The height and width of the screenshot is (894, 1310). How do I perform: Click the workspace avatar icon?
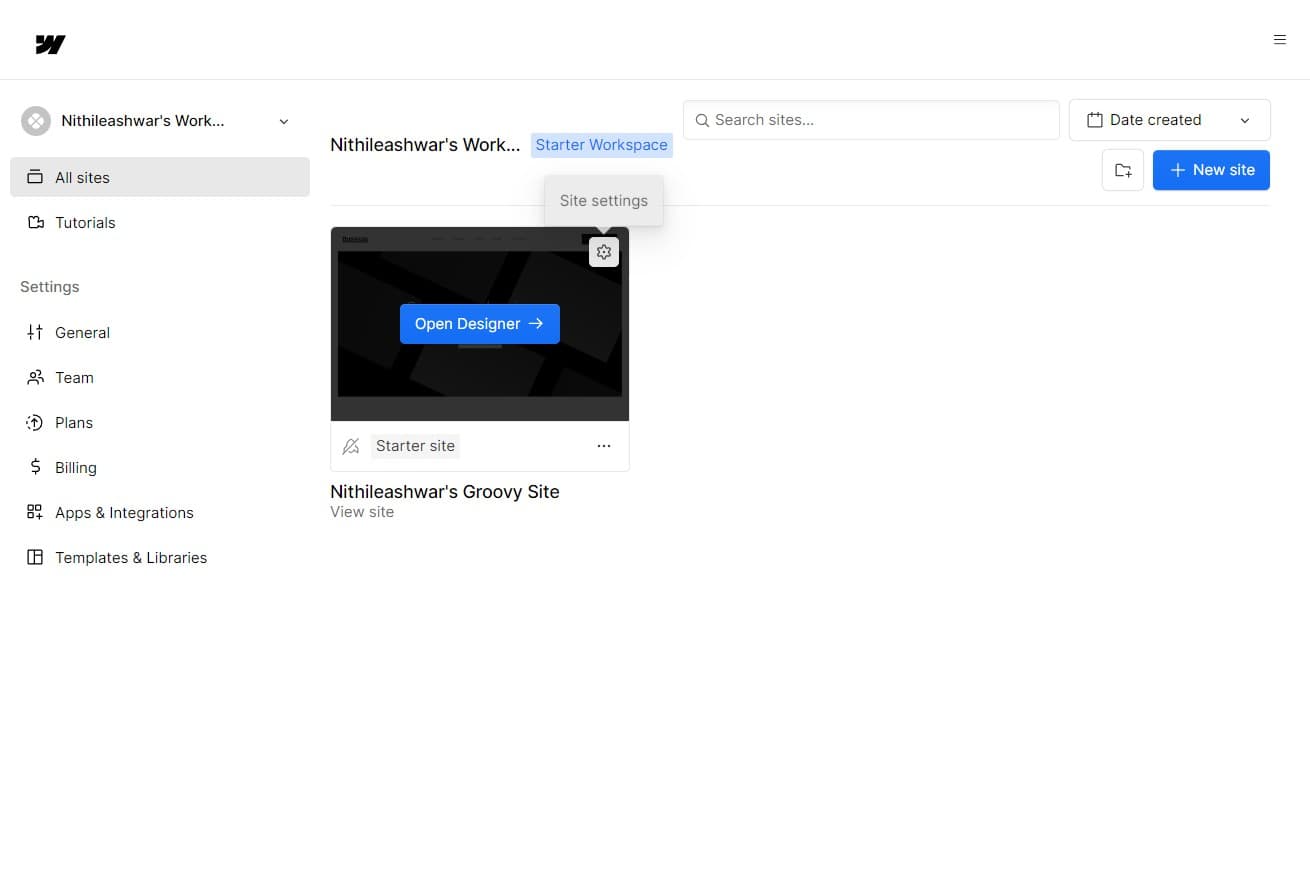36,121
